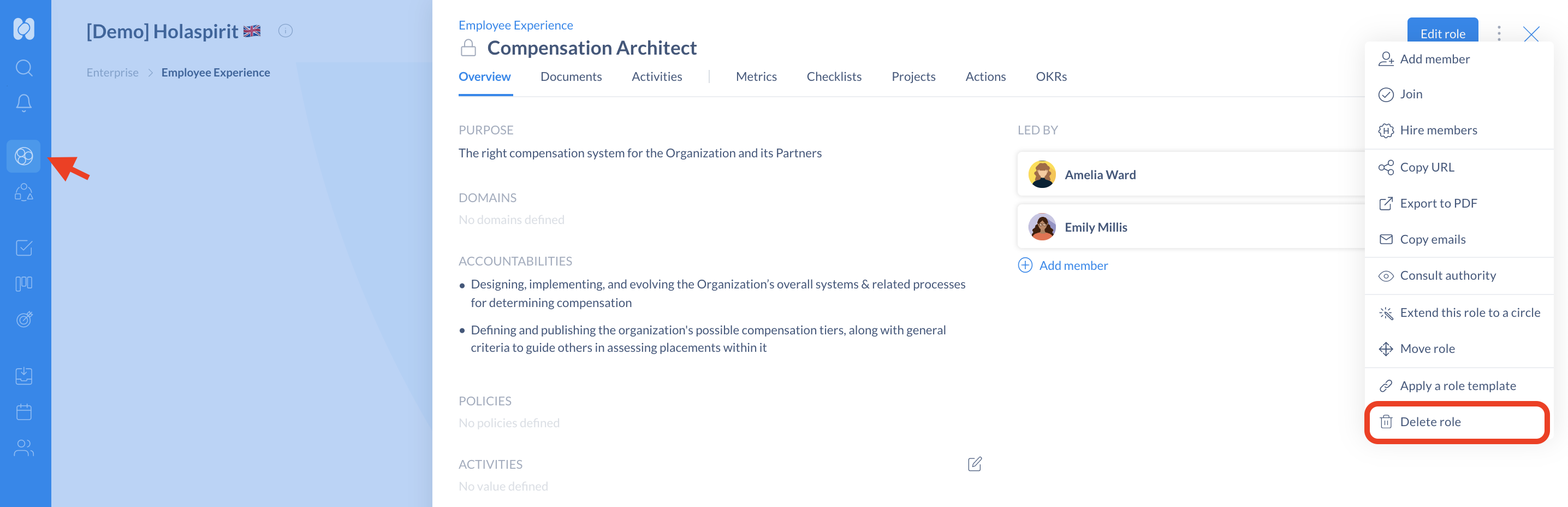Select Add member in the dropdown menu
1568x507 pixels.
[1458, 59]
